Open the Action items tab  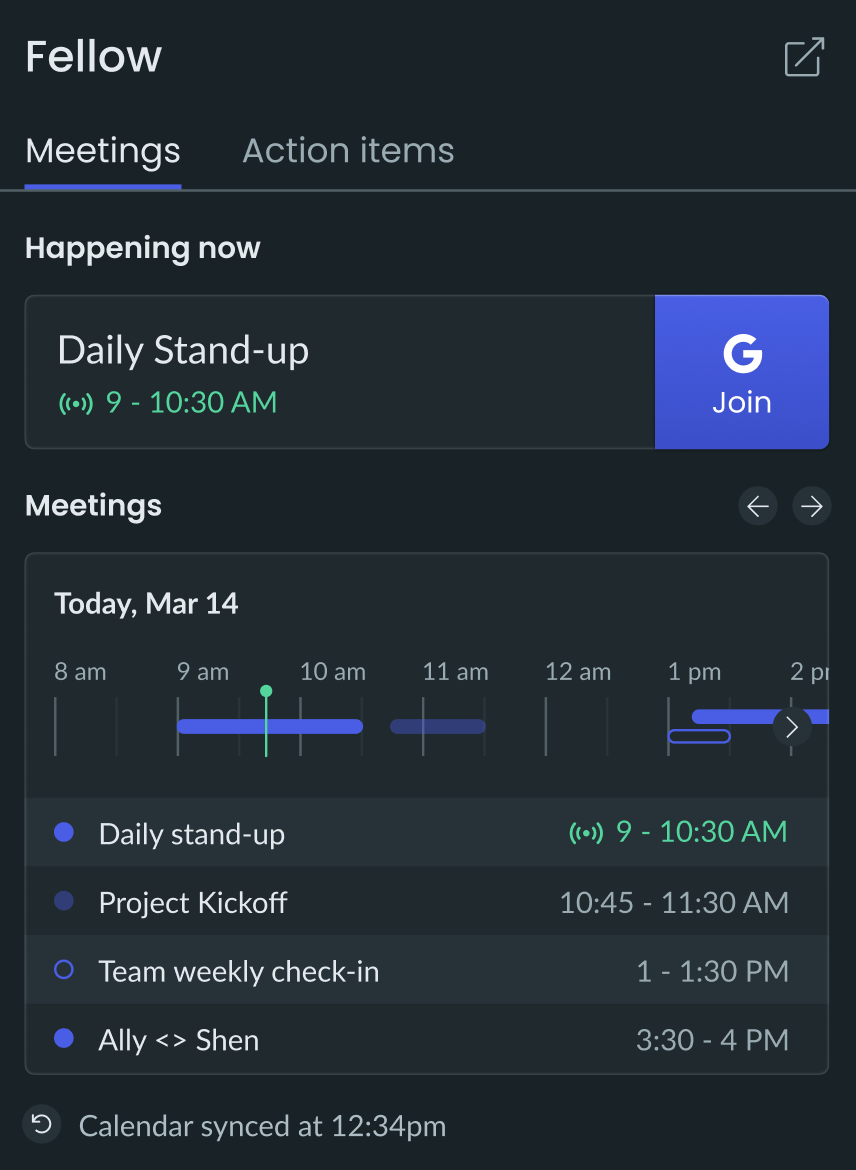[x=348, y=151]
